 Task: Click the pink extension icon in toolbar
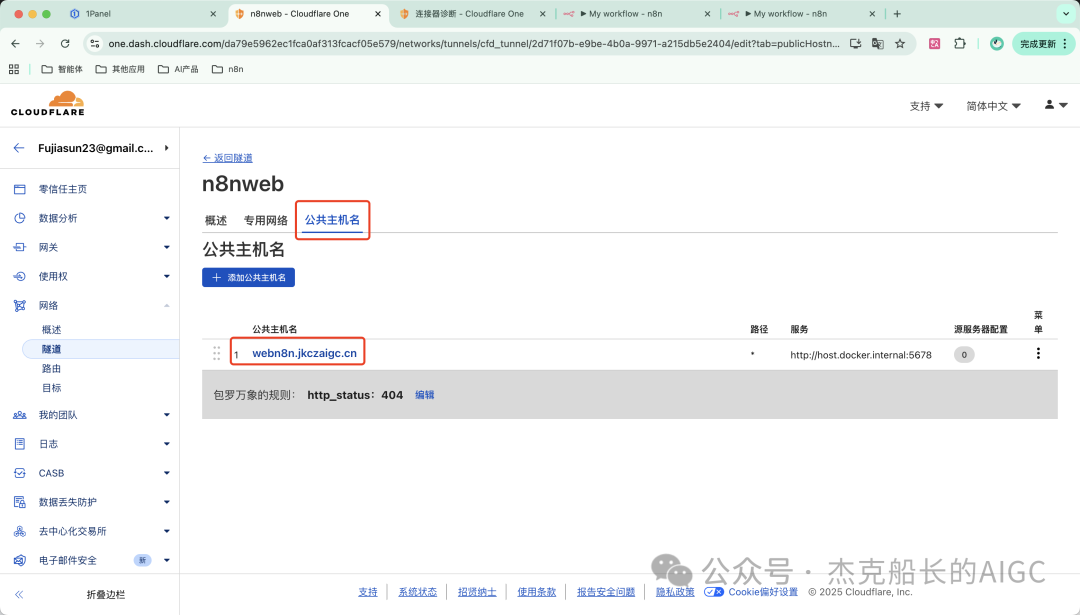[935, 43]
